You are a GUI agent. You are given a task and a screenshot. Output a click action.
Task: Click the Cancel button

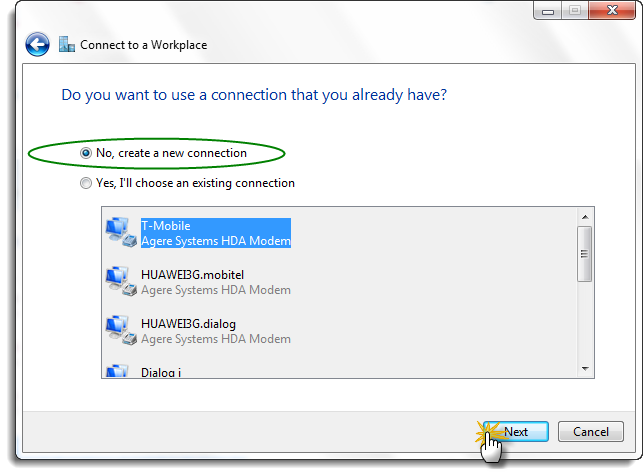tap(591, 432)
